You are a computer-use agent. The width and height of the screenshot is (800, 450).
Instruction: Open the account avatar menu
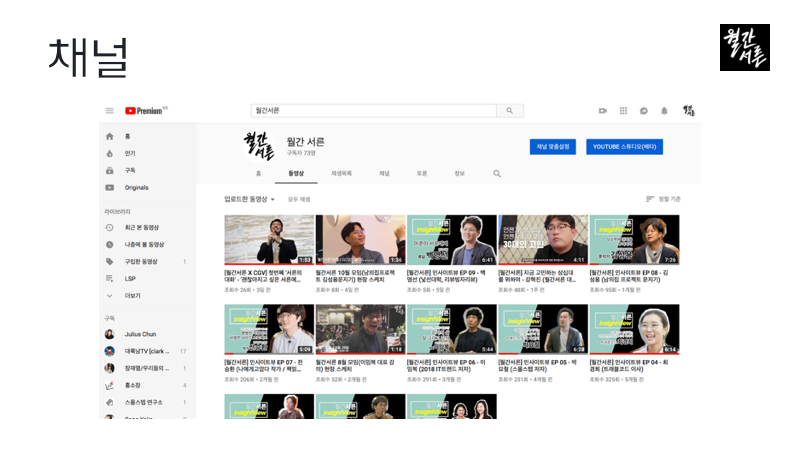click(x=689, y=111)
